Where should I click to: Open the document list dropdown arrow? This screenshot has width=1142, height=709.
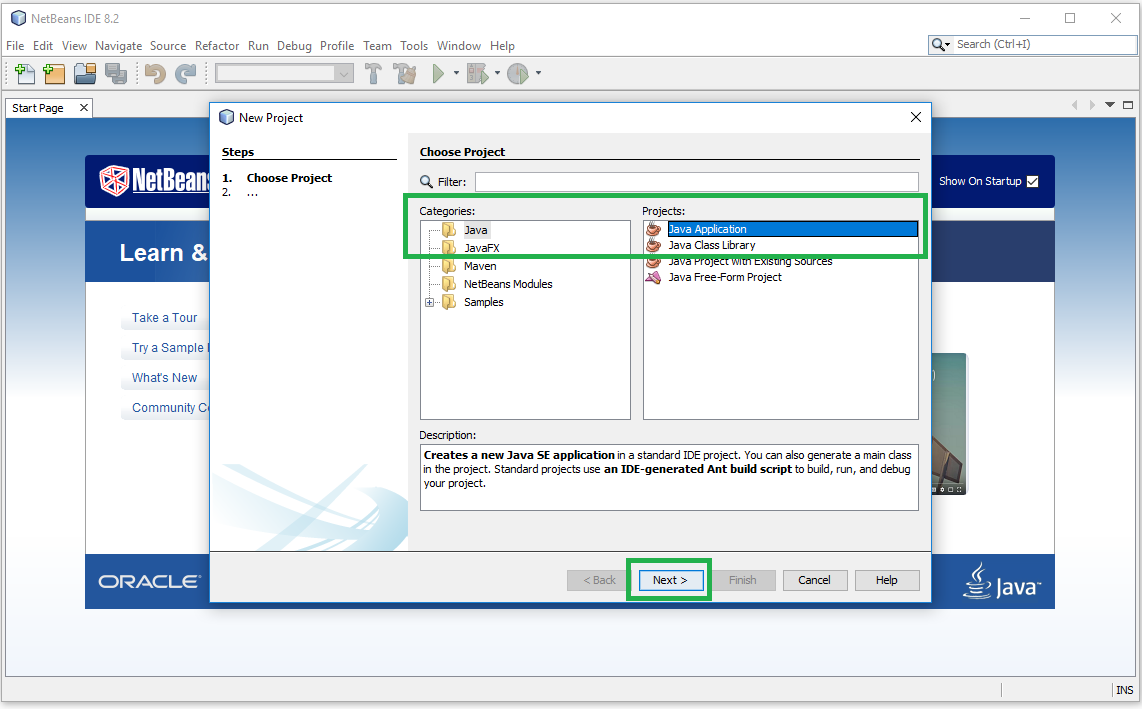1110,105
